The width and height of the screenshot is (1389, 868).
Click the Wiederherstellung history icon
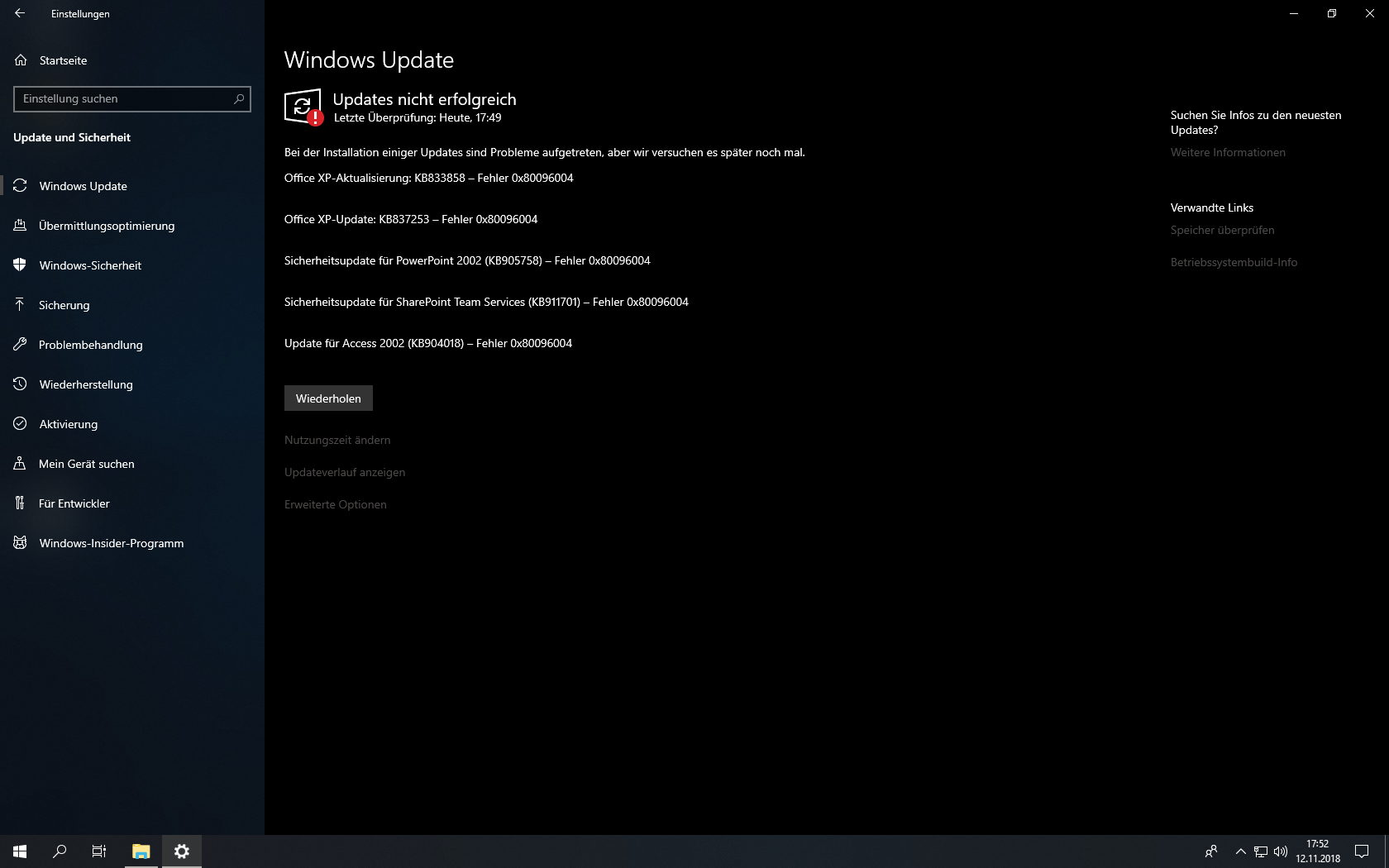pyautogui.click(x=21, y=384)
